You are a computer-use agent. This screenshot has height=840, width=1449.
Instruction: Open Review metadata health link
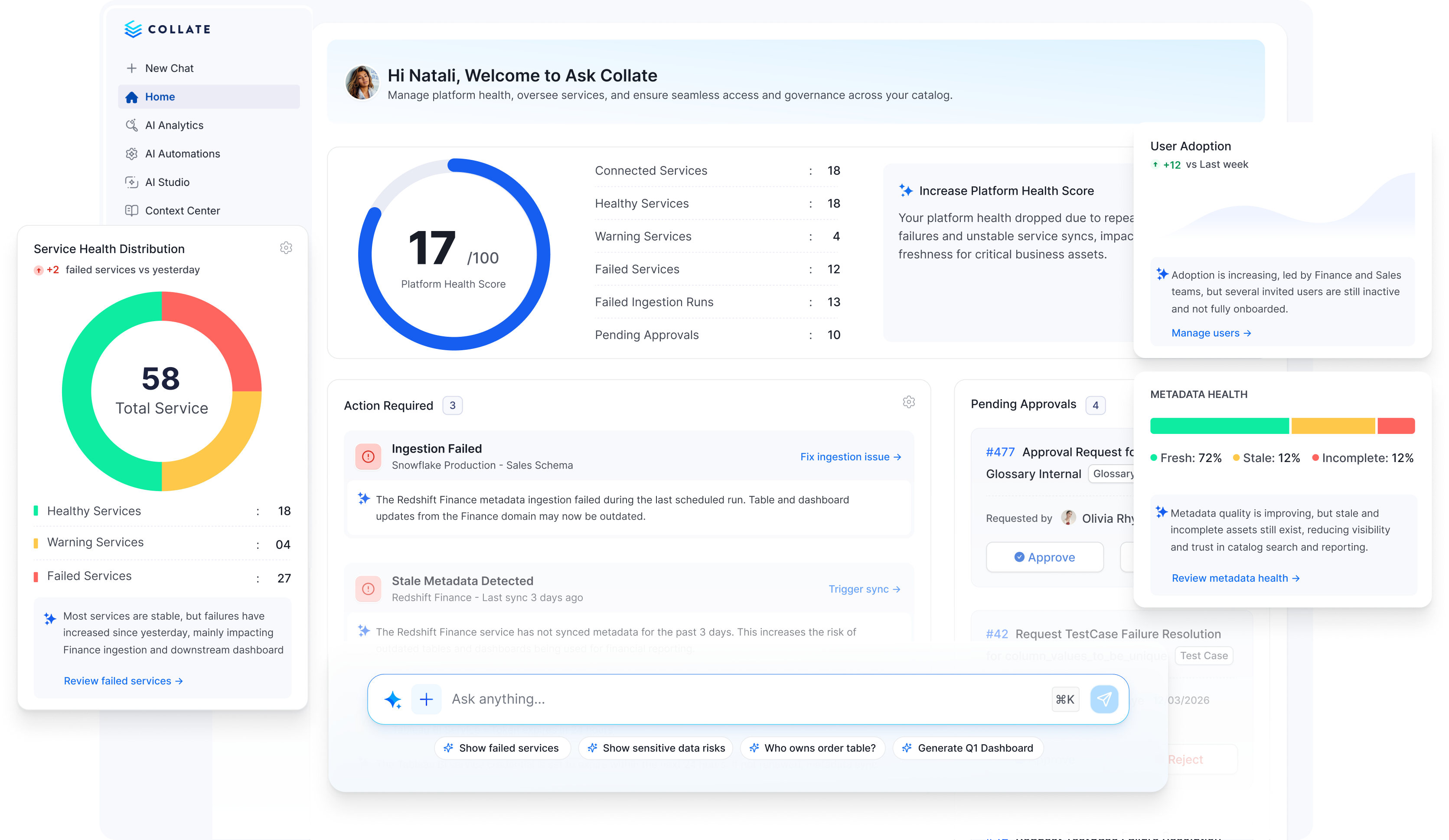(x=1235, y=578)
